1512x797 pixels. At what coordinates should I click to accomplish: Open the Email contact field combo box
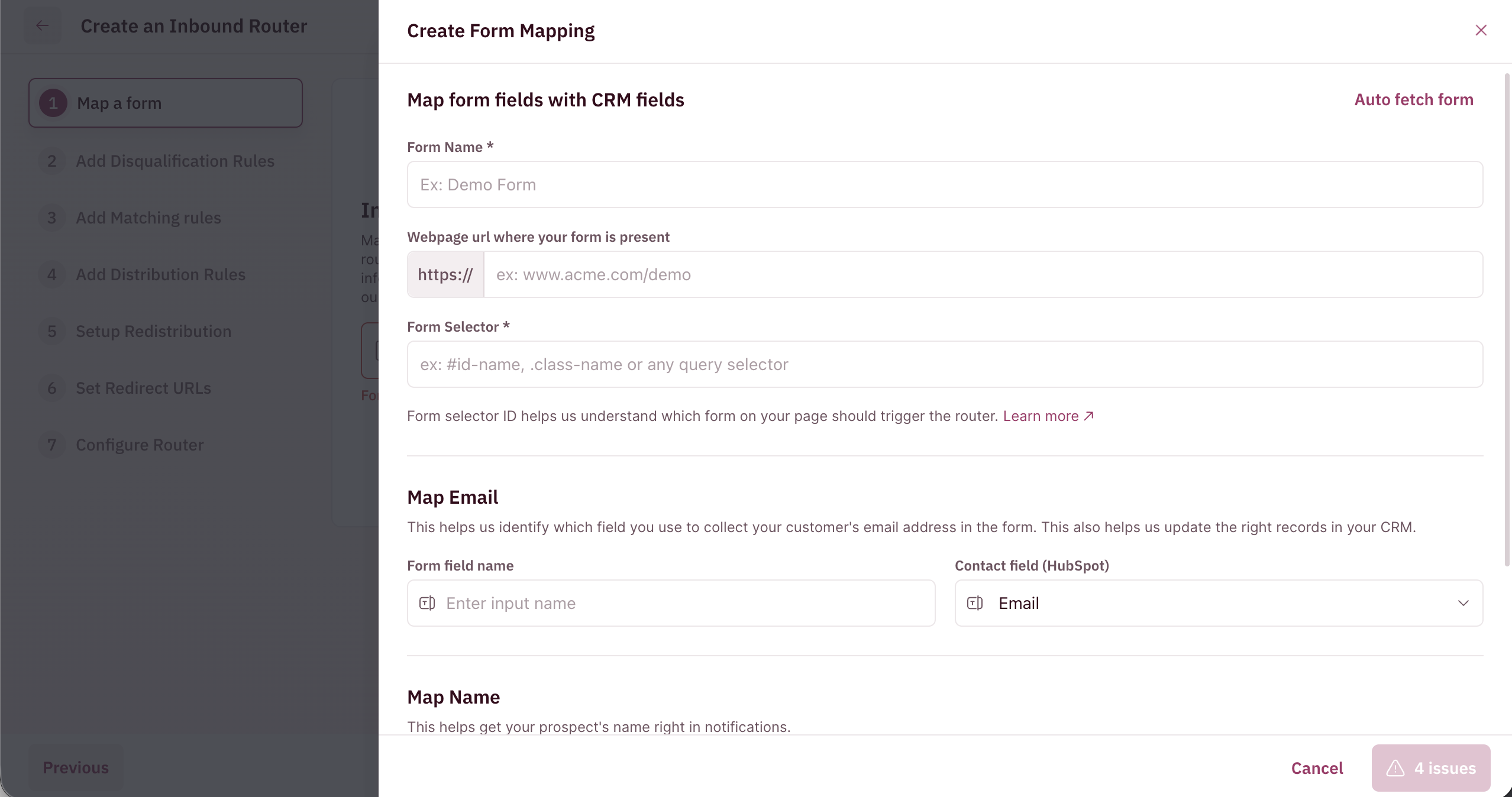click(1219, 603)
